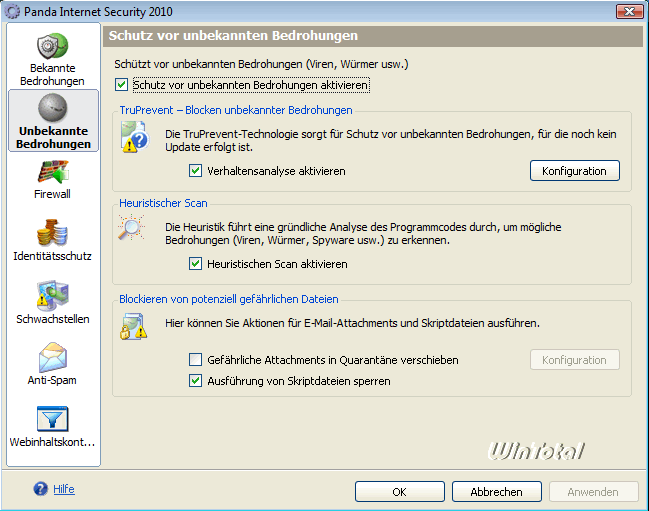Click the locked files warning icon

click(133, 327)
